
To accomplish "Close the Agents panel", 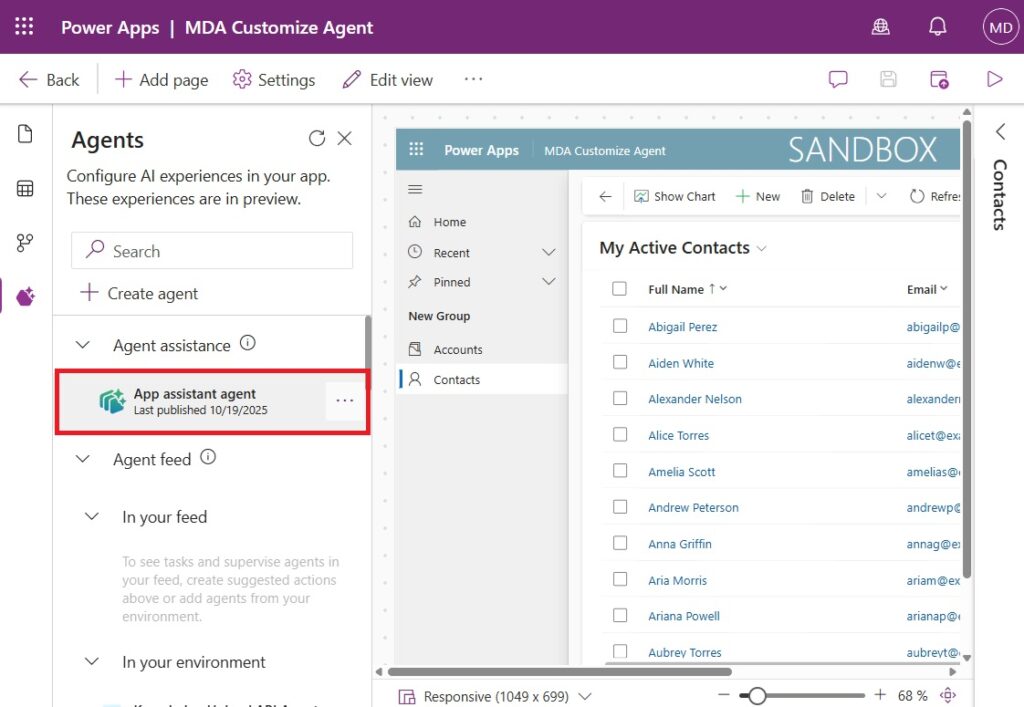I will 345,139.
